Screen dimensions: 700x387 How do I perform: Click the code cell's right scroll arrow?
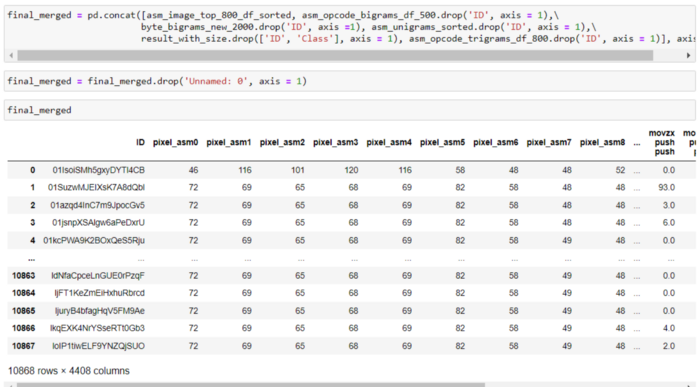(688, 55)
